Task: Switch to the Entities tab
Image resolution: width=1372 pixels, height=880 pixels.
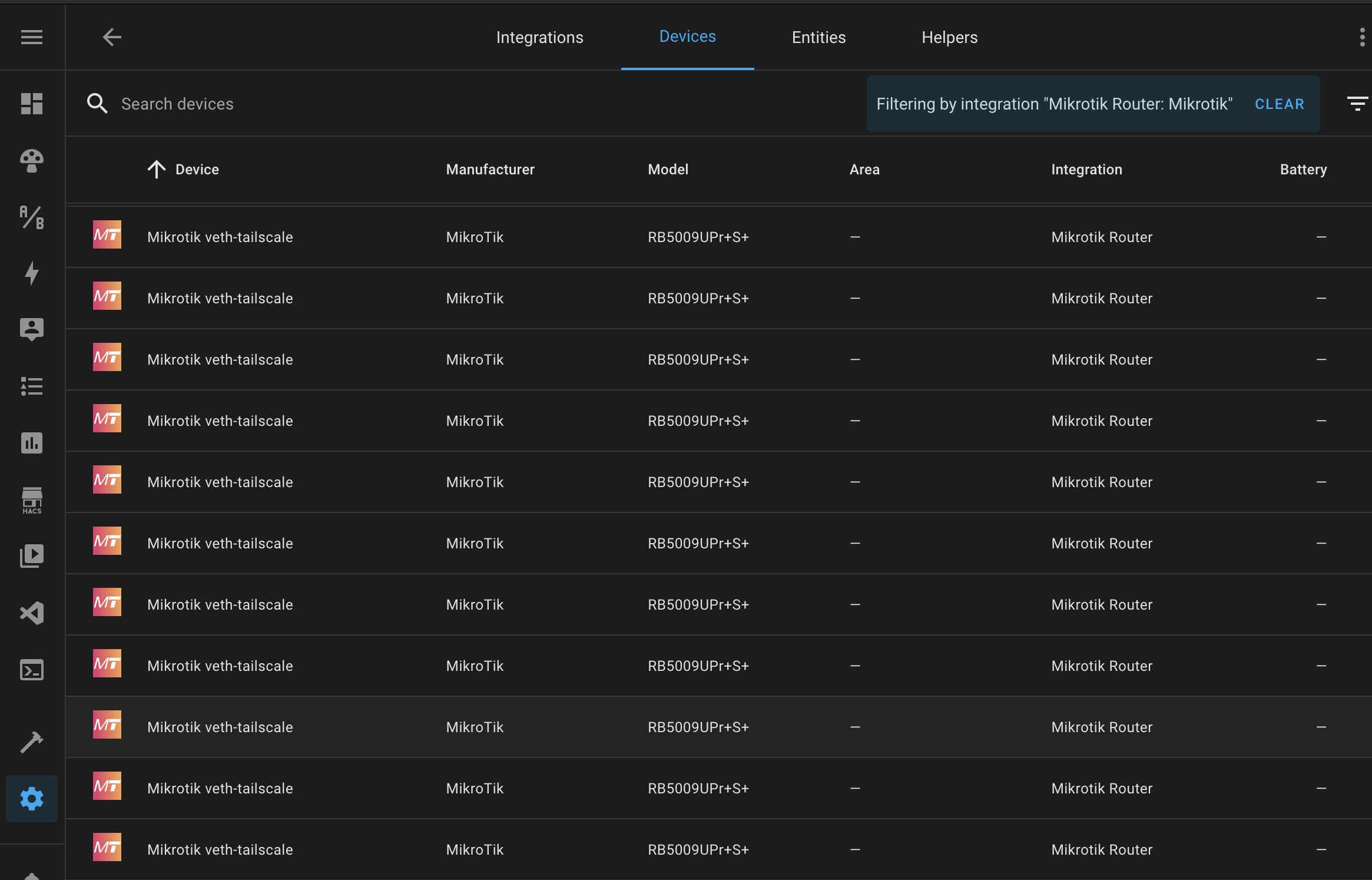Action: [819, 37]
